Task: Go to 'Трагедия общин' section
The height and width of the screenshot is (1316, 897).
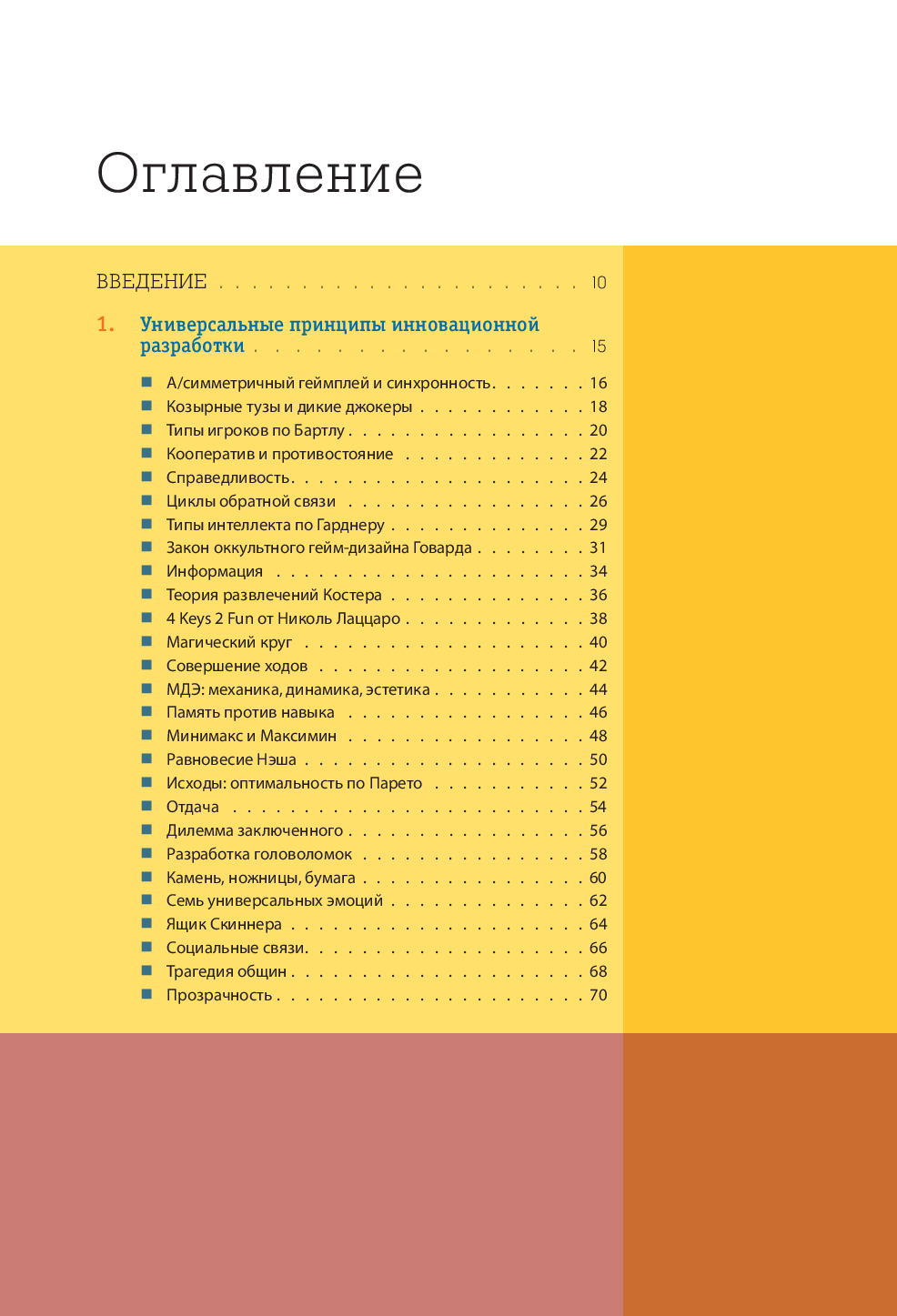Action: coord(226,971)
